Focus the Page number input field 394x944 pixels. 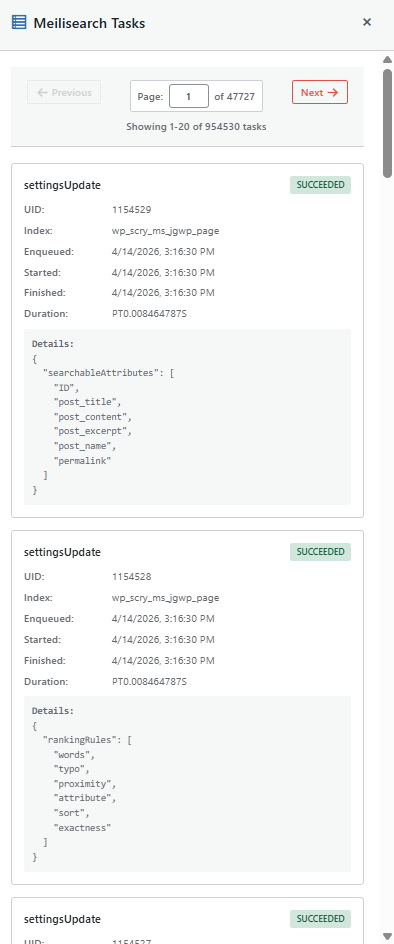189,96
